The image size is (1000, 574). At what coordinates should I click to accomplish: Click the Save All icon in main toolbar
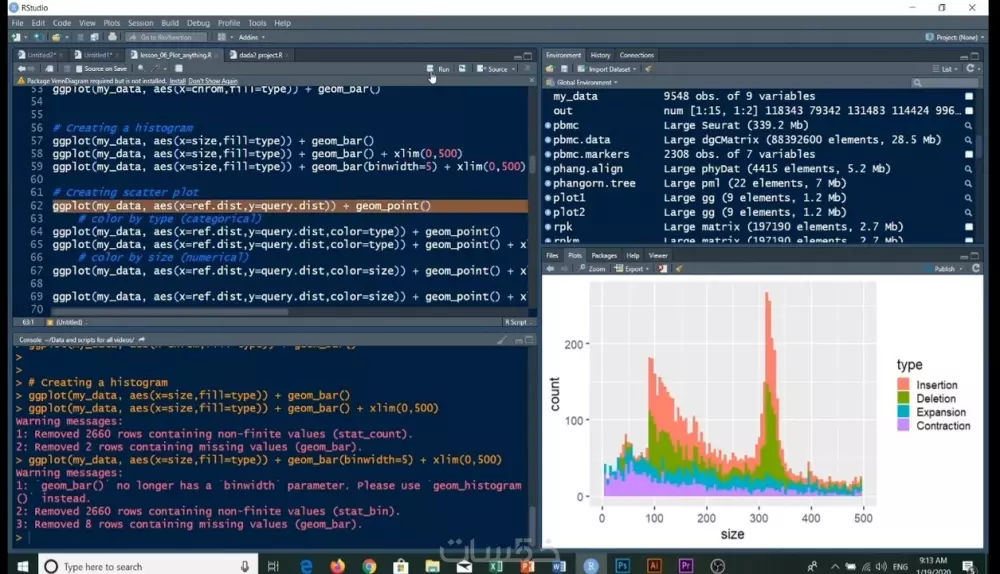click(x=94, y=37)
